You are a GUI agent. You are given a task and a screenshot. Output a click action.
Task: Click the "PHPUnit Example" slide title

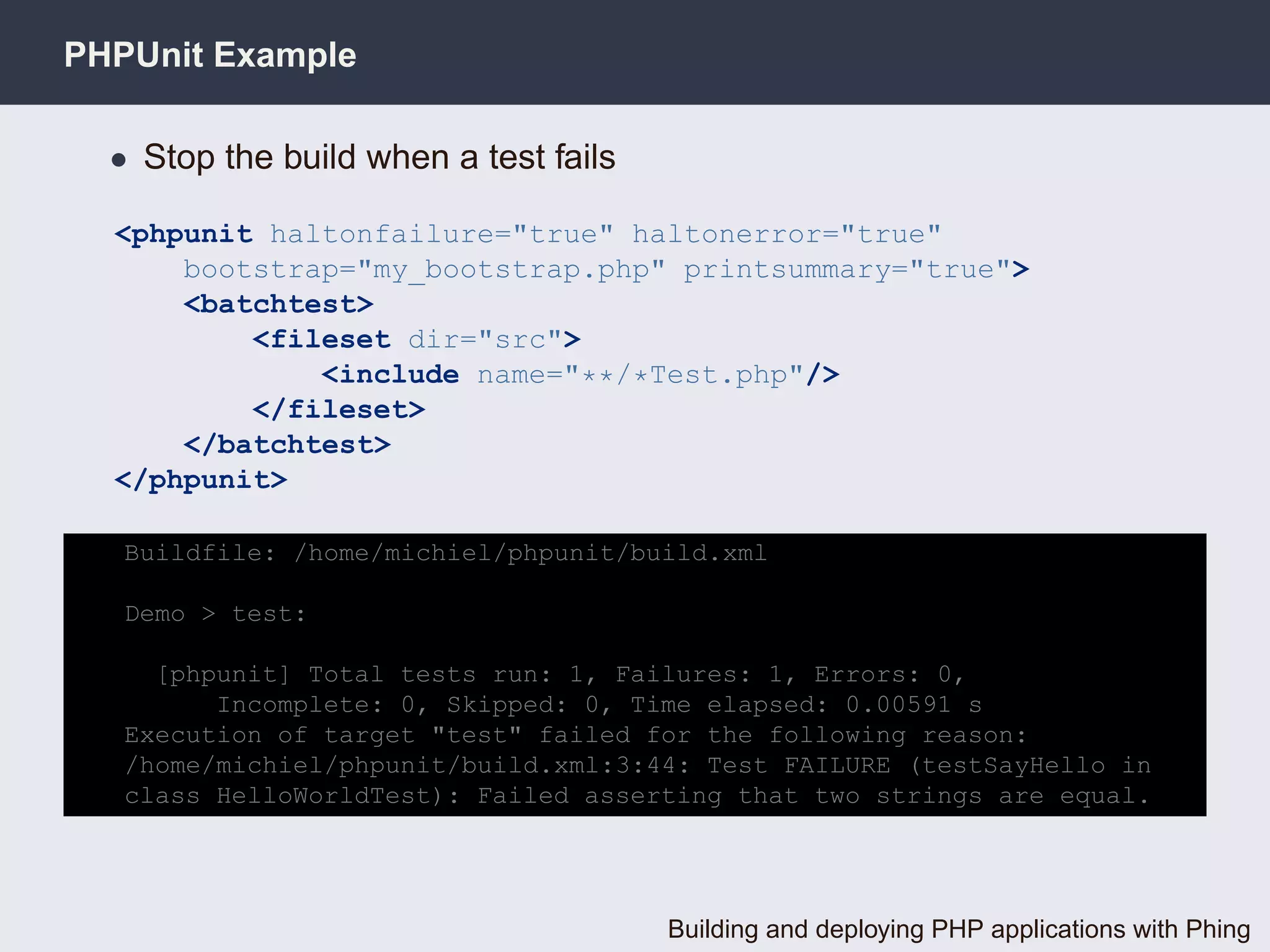(x=210, y=55)
